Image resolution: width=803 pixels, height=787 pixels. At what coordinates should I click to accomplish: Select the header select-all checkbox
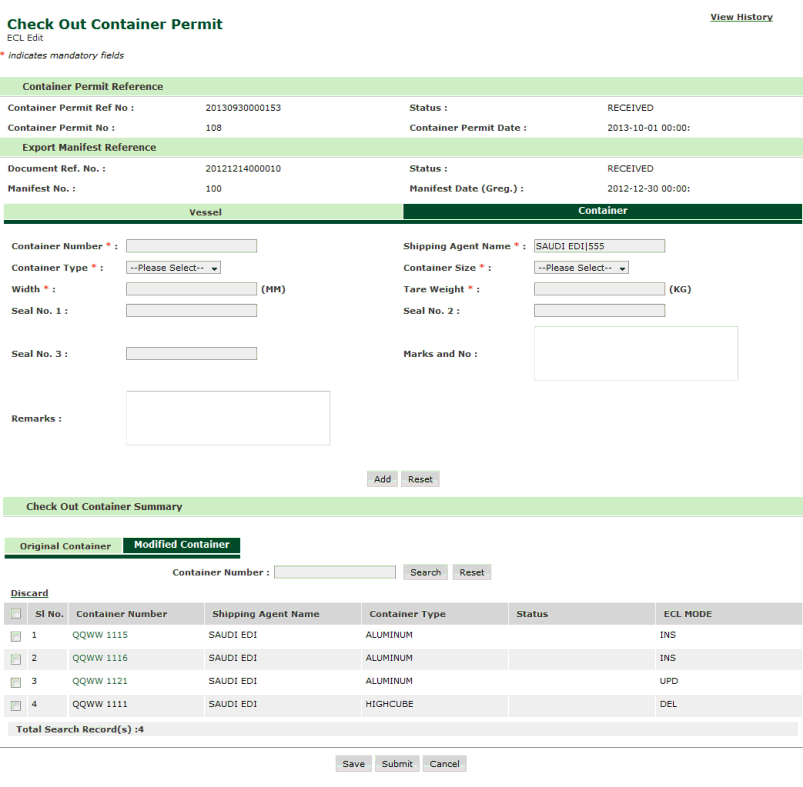tap(16, 614)
